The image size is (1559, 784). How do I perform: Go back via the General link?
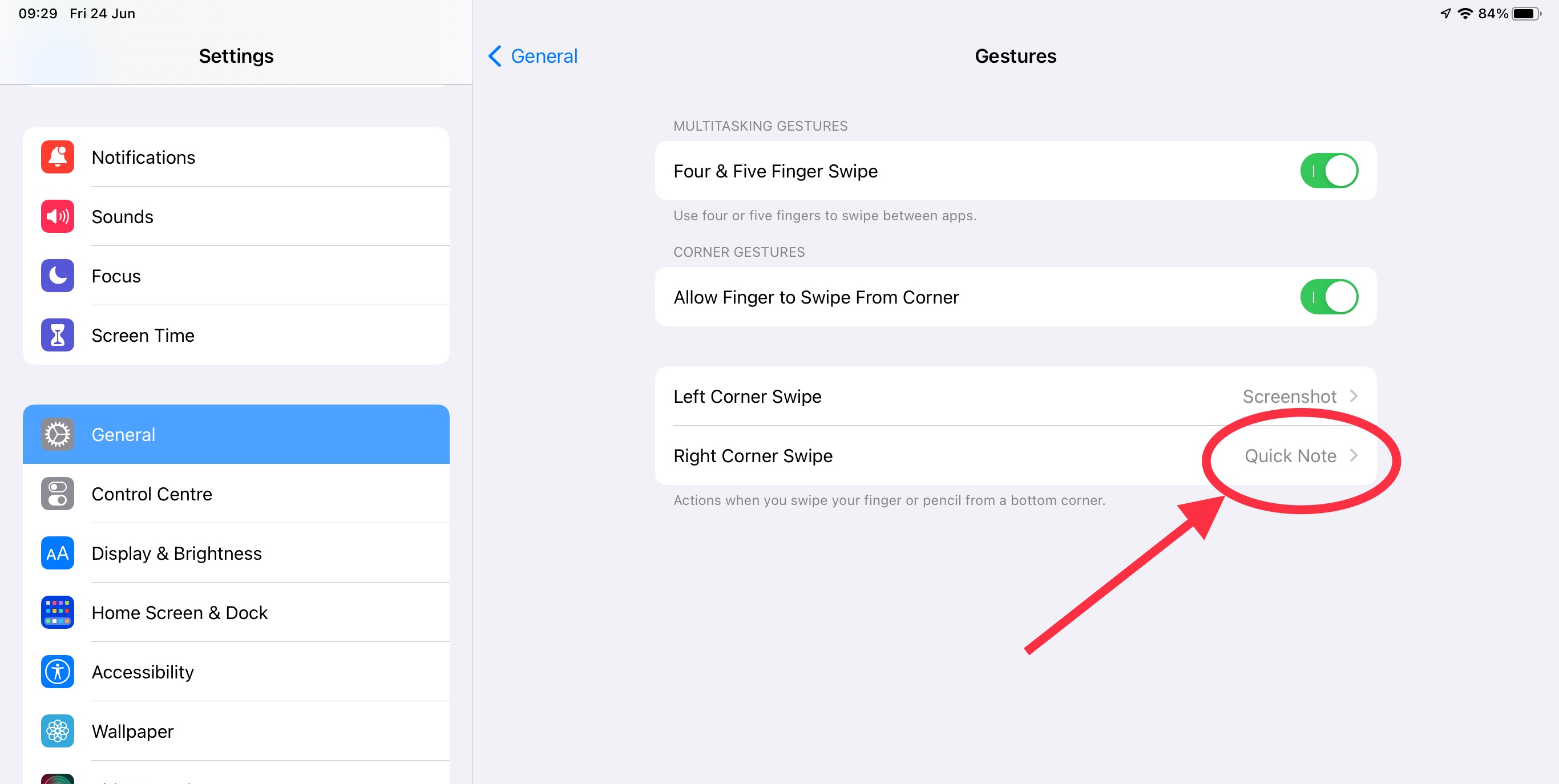point(543,56)
